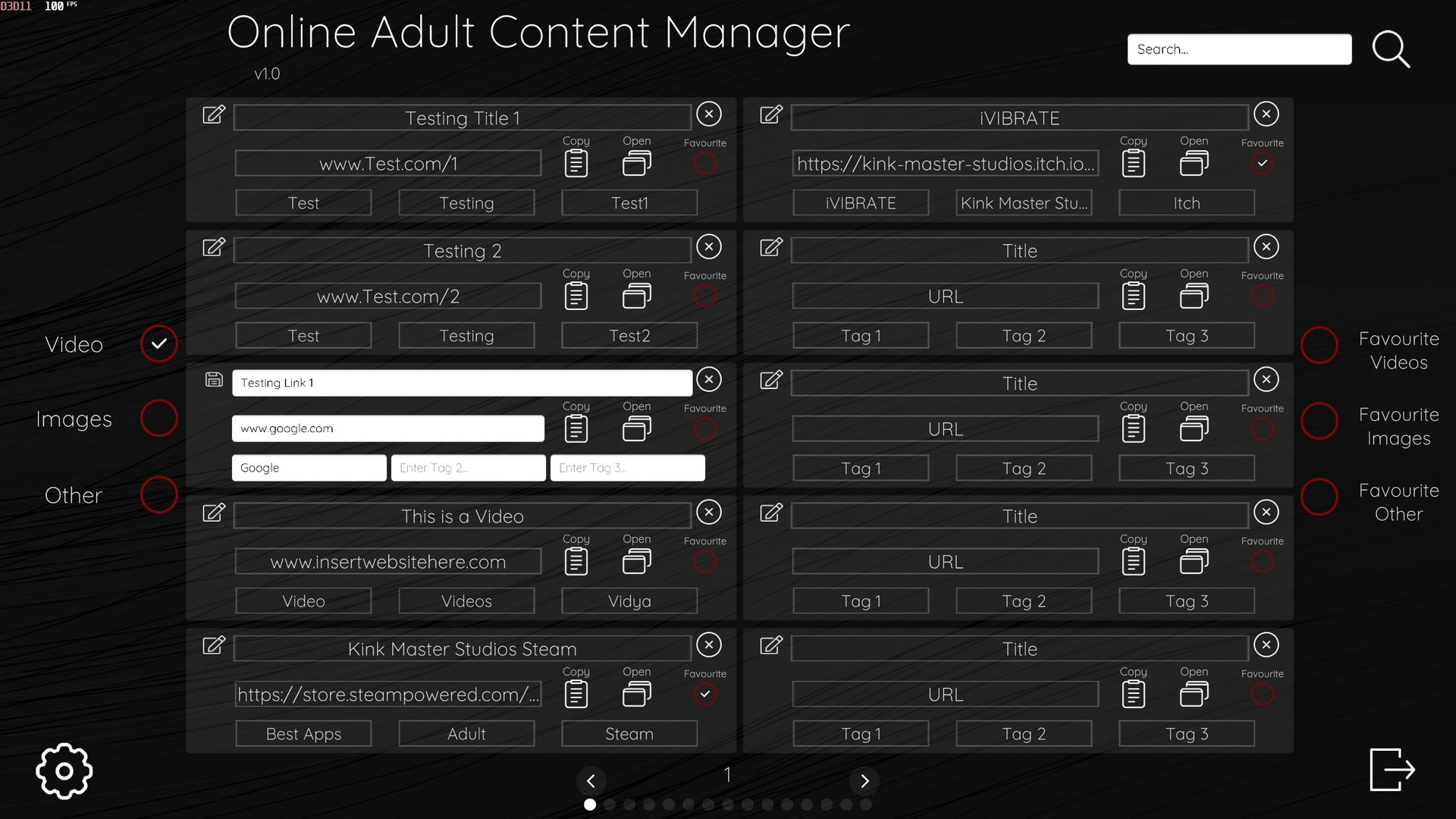This screenshot has height=819, width=1456.
Task: Select the Other category filter
Action: pyautogui.click(x=158, y=495)
